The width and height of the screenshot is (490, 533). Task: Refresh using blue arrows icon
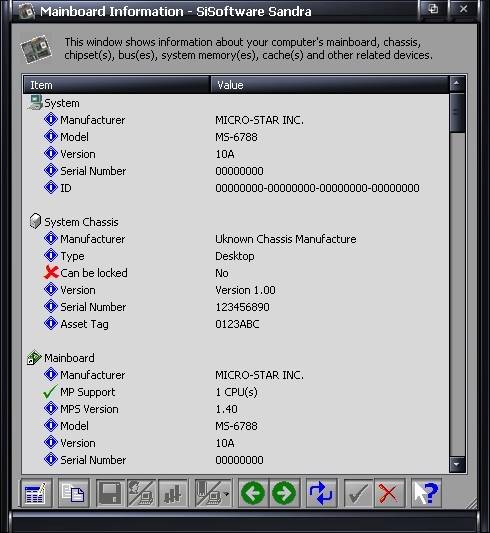point(321,493)
